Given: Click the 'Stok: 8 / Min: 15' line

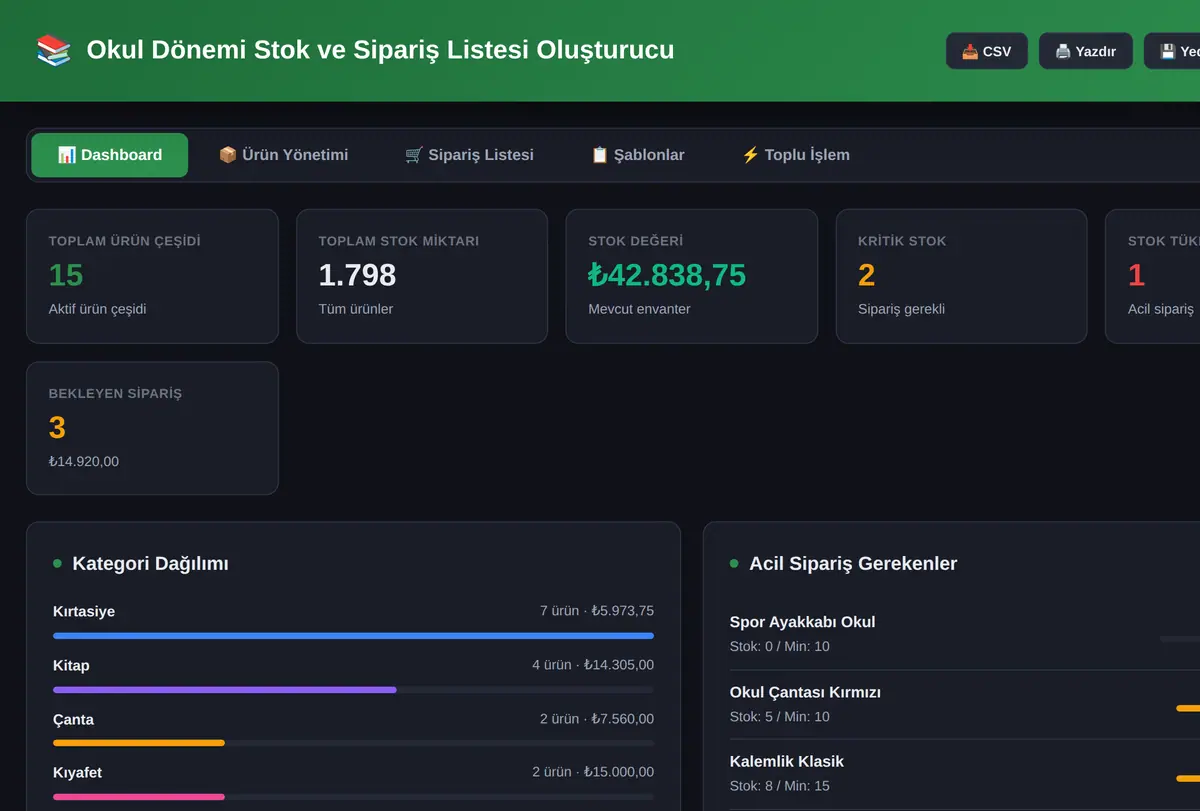Looking at the screenshot, I should tap(780, 785).
